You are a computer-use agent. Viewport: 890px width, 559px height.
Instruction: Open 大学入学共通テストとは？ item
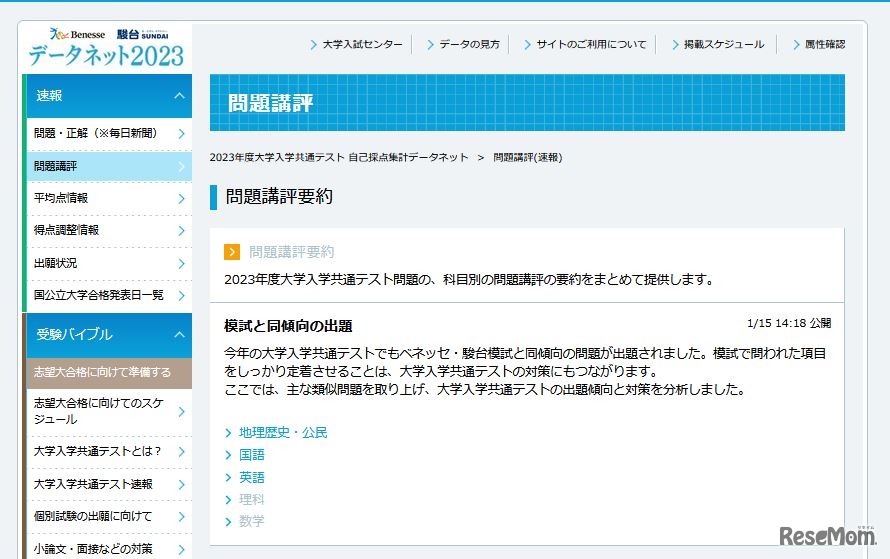click(110, 452)
